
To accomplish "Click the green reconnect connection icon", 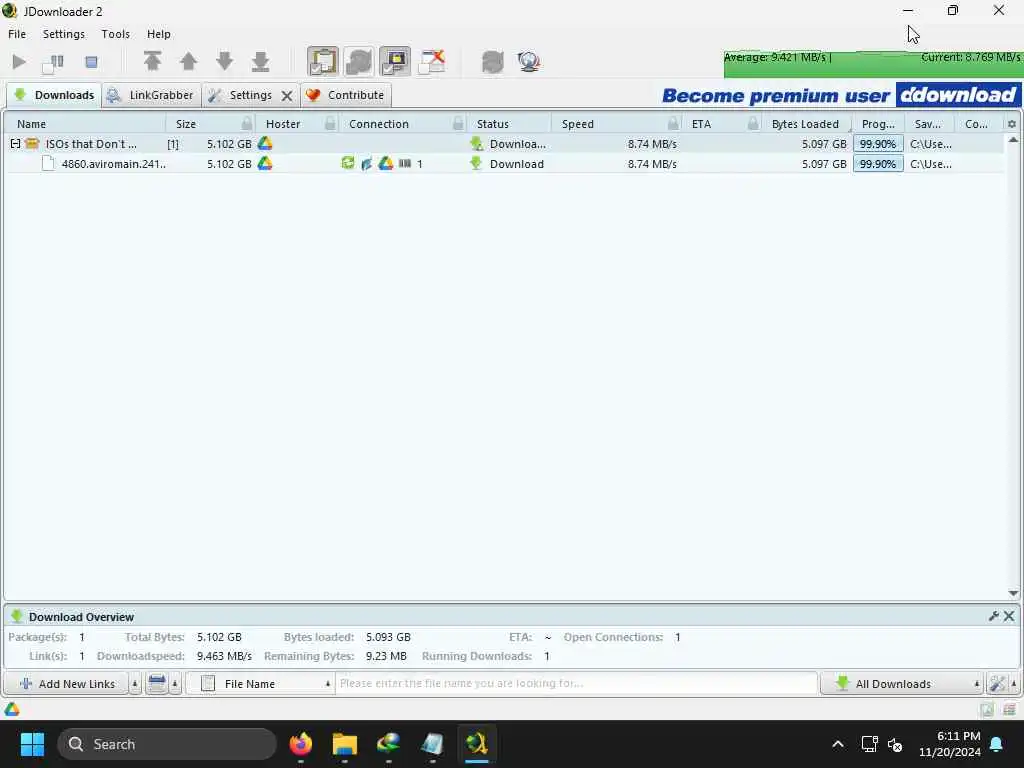I will 348,163.
